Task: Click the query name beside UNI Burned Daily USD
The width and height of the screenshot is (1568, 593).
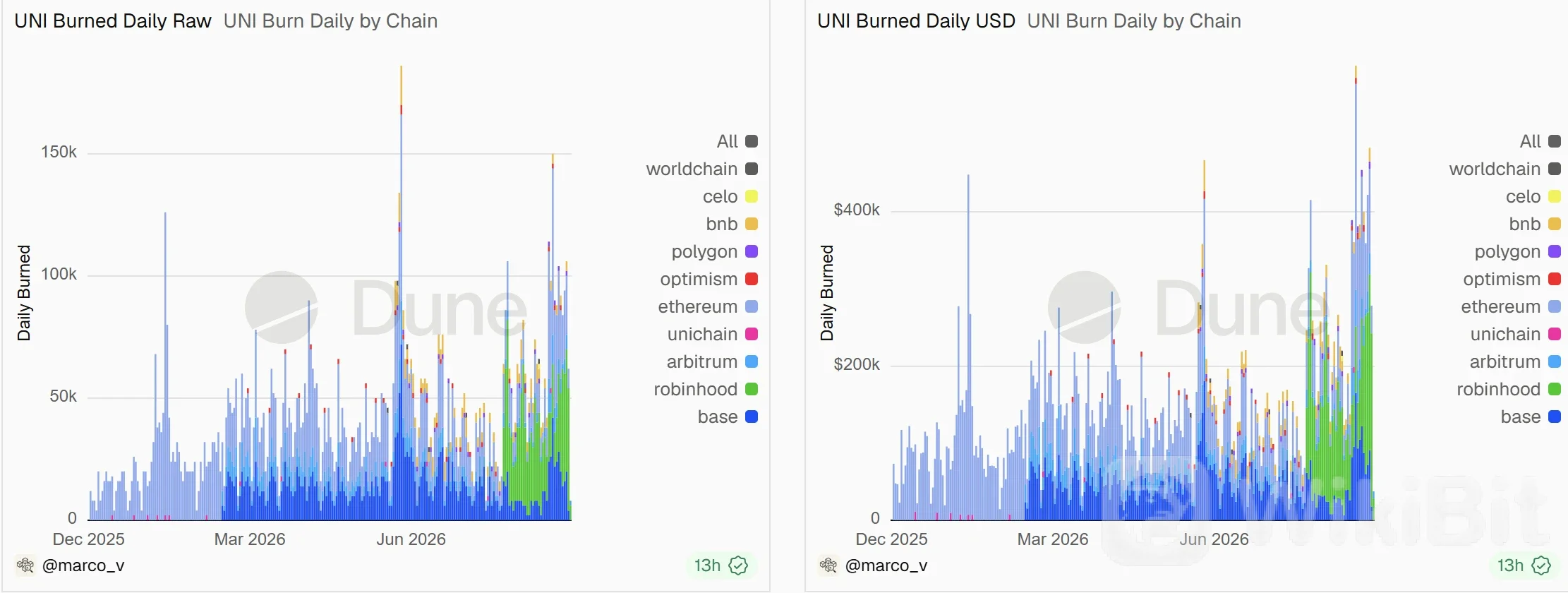Action: tap(1134, 21)
